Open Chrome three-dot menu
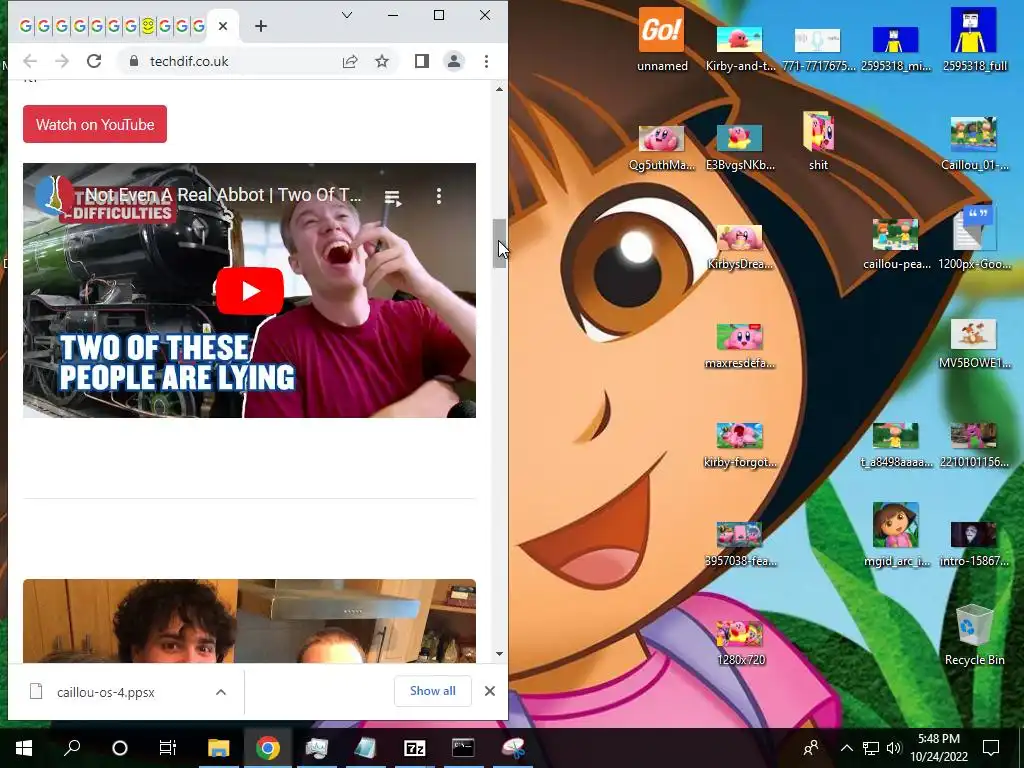 (x=487, y=61)
